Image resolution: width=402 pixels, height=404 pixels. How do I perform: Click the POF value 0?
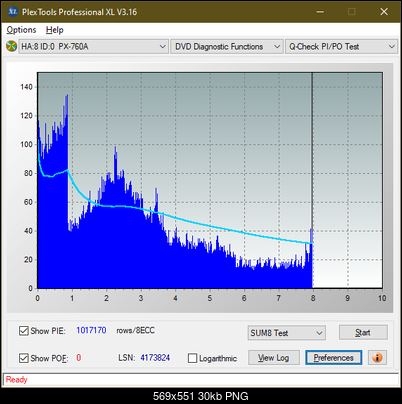79,358
